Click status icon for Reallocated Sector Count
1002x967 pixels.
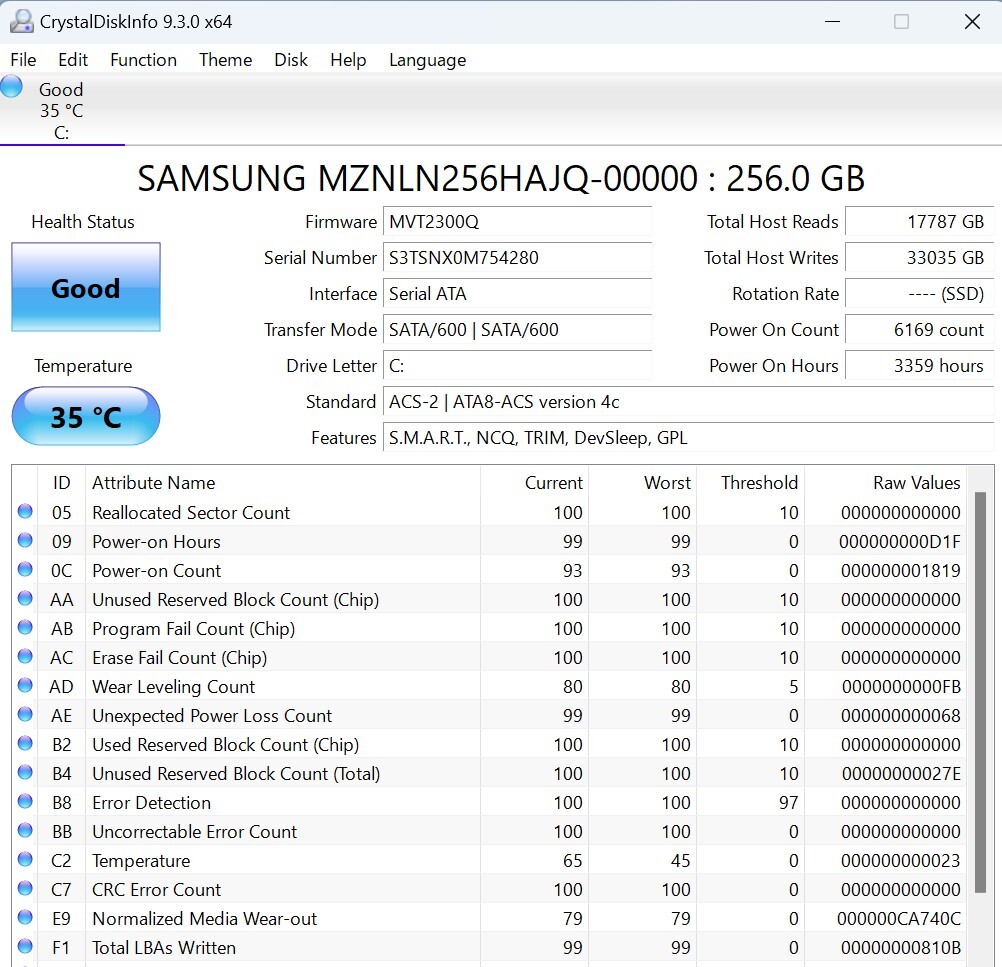coord(25,512)
